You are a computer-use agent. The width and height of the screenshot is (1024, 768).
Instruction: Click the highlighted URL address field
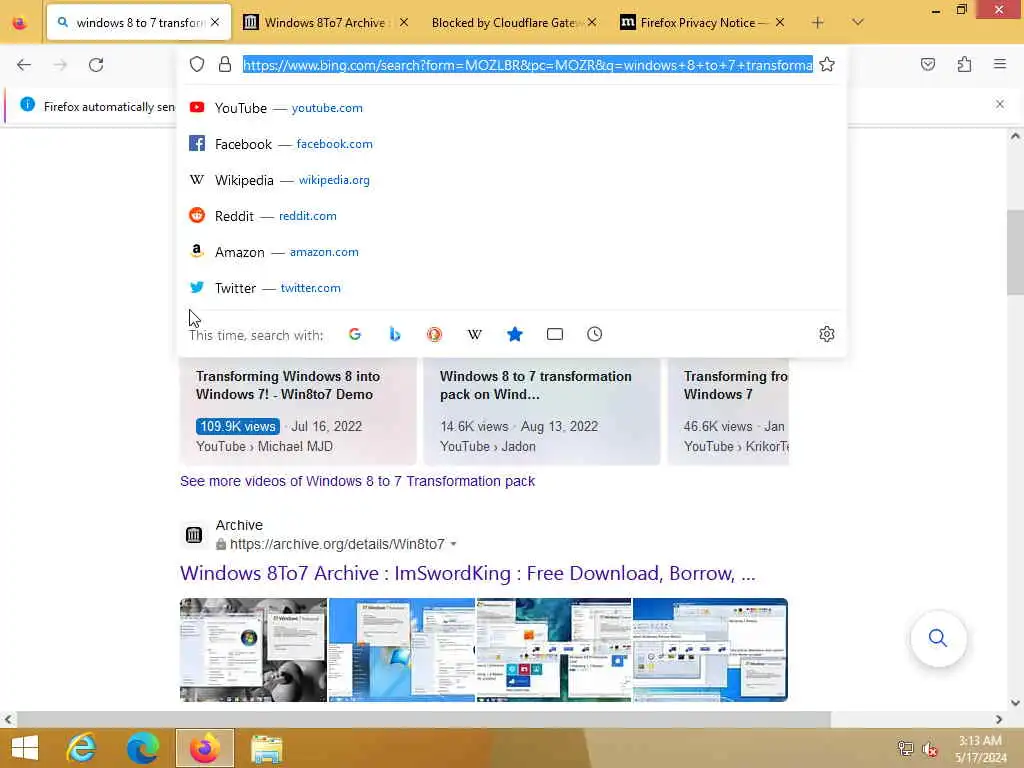tap(528, 65)
